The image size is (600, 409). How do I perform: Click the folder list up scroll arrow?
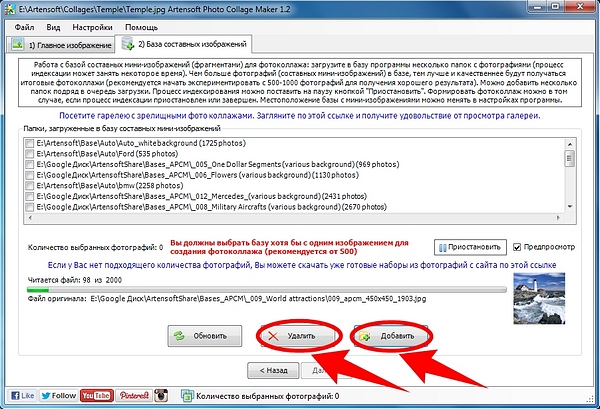click(x=570, y=144)
